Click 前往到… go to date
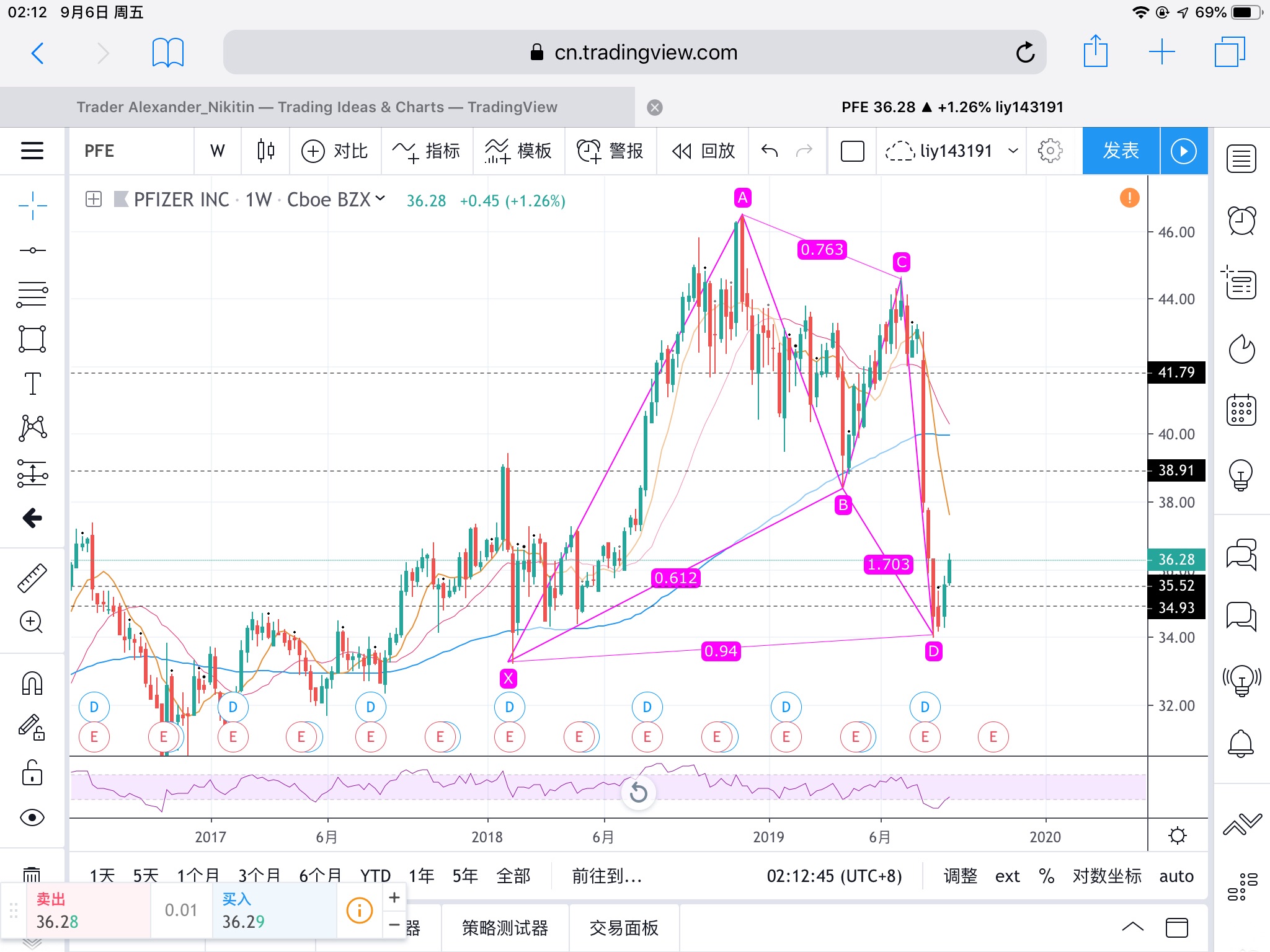1270x952 pixels. [x=607, y=876]
